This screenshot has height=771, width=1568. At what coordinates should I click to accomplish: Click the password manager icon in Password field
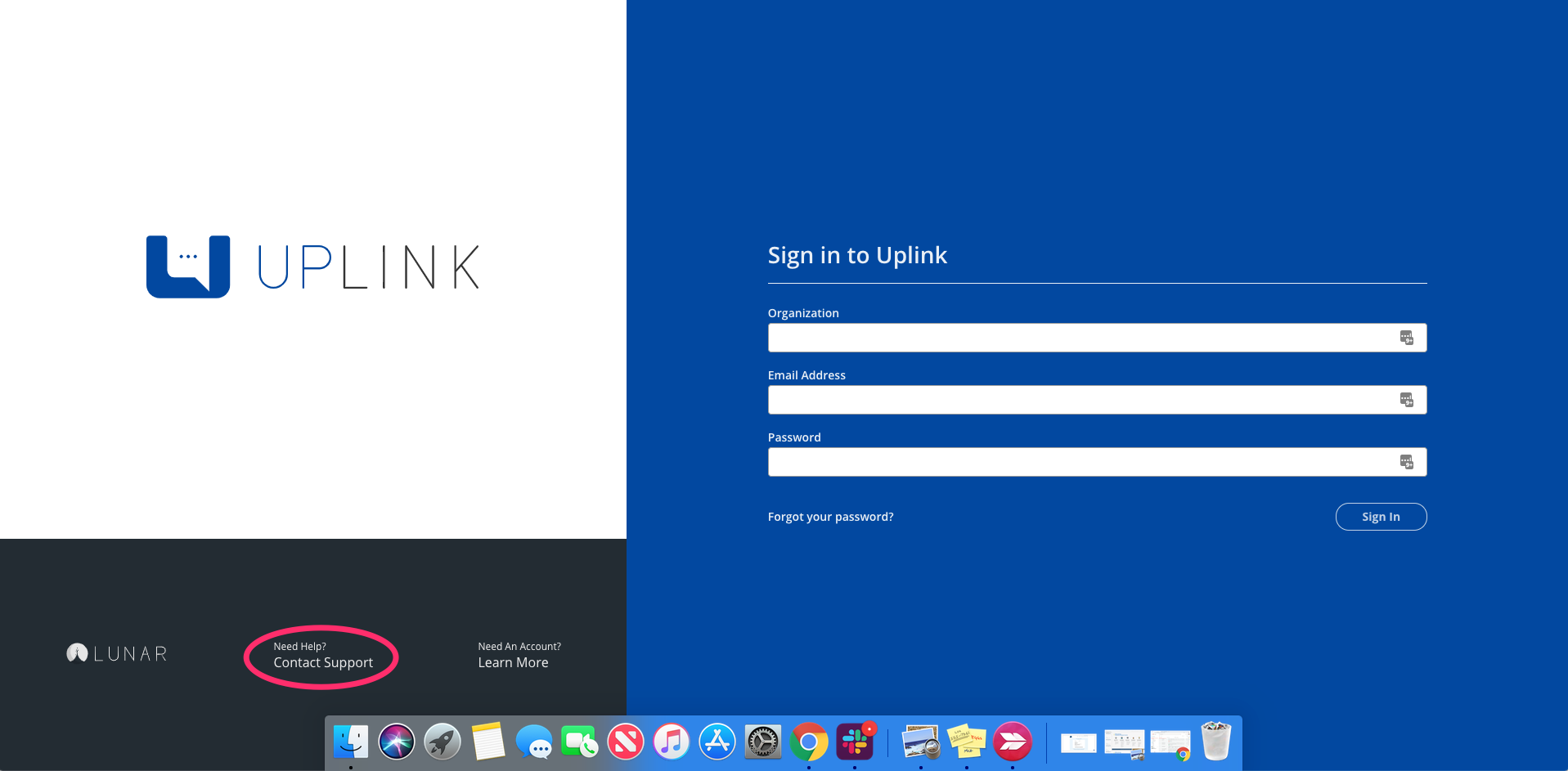point(1406,462)
